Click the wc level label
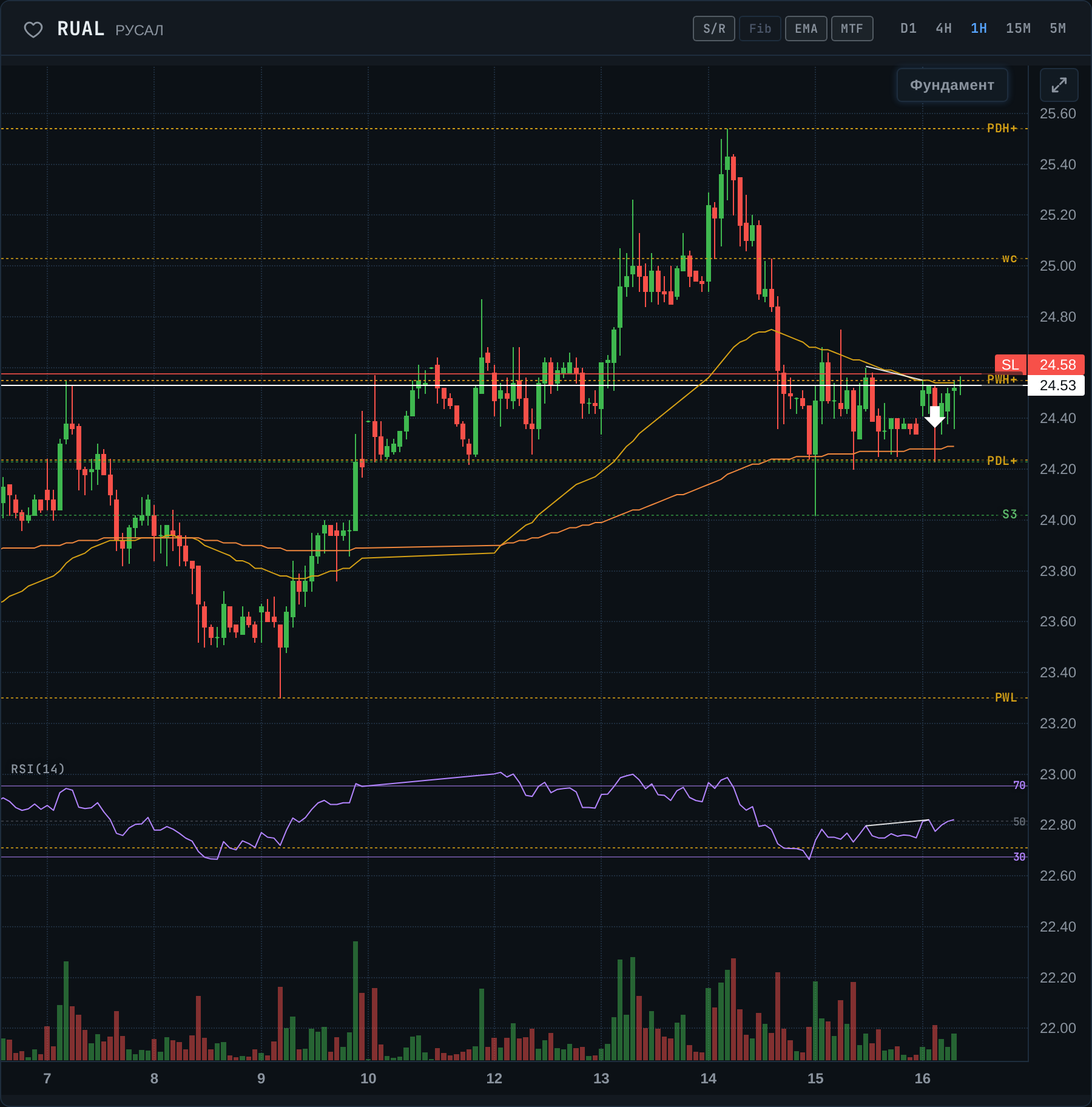The height and width of the screenshot is (1107, 1092). click(x=1009, y=259)
